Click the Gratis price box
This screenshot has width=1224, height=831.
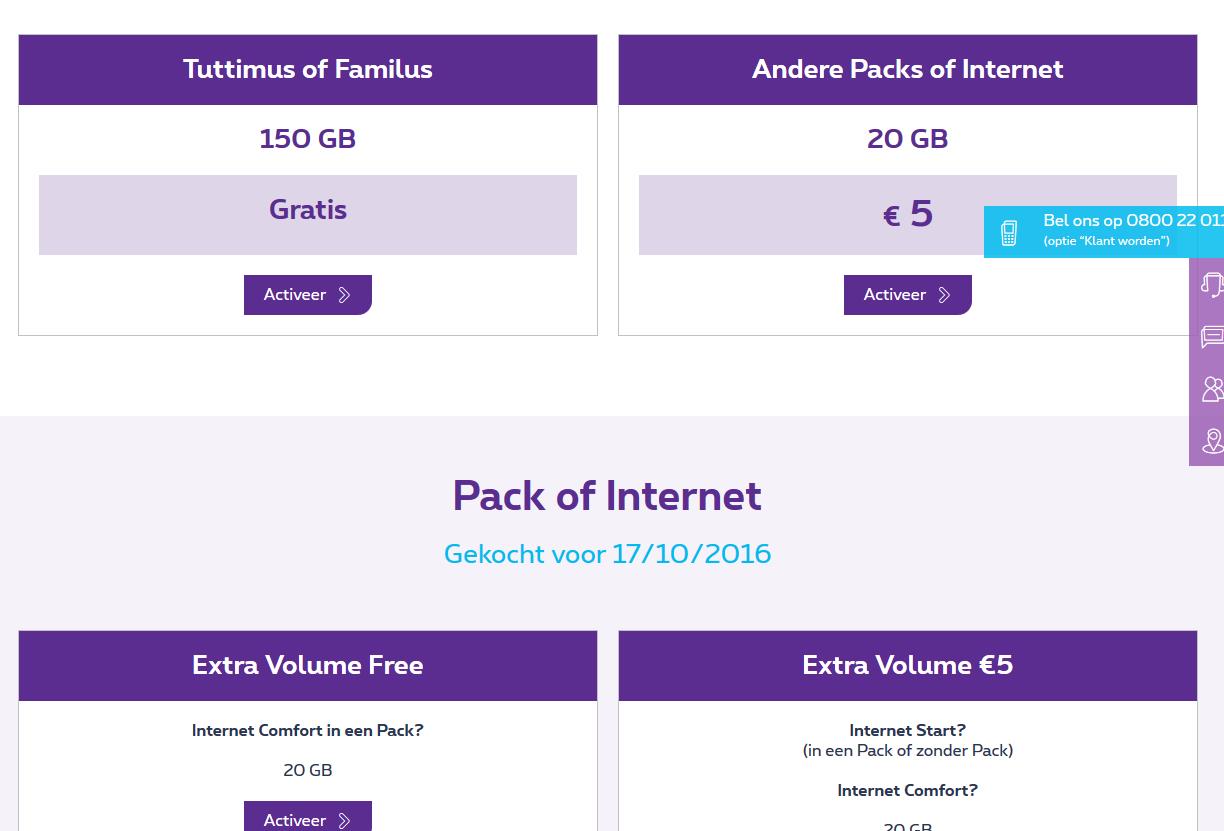(308, 214)
